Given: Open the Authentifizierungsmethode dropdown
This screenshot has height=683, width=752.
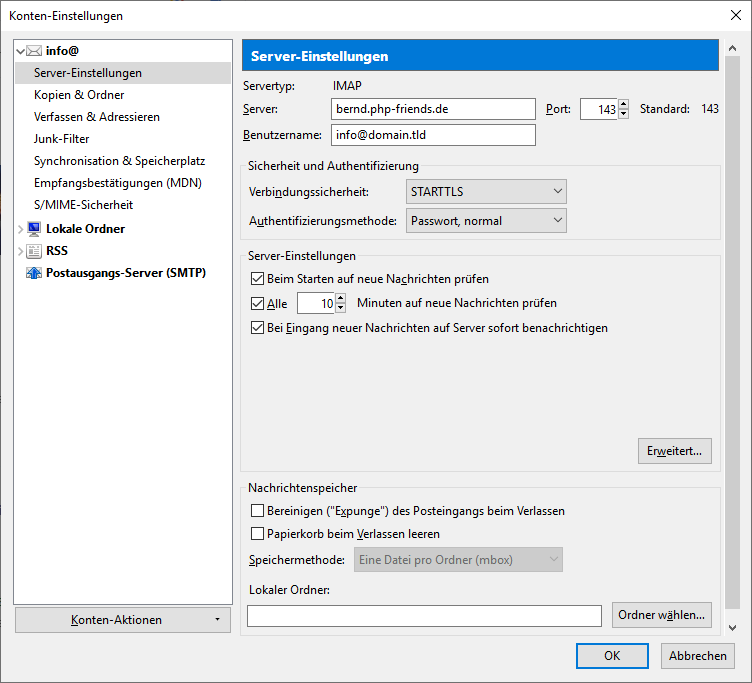Looking at the screenshot, I should (x=486, y=221).
